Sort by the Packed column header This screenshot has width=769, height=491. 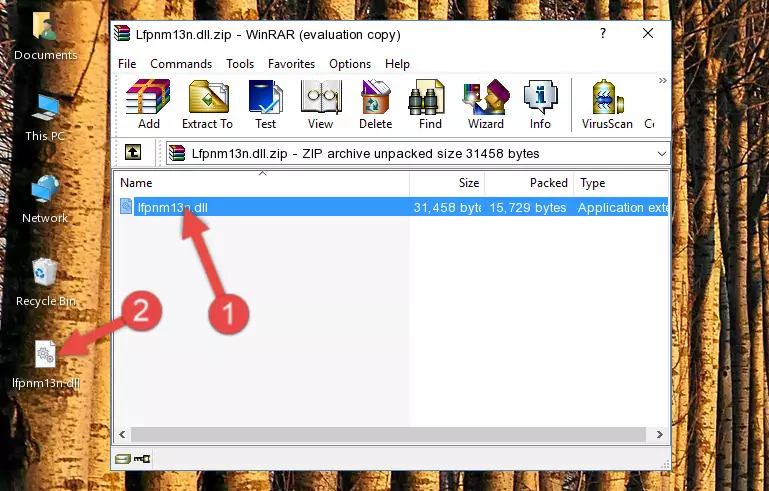coord(529,183)
